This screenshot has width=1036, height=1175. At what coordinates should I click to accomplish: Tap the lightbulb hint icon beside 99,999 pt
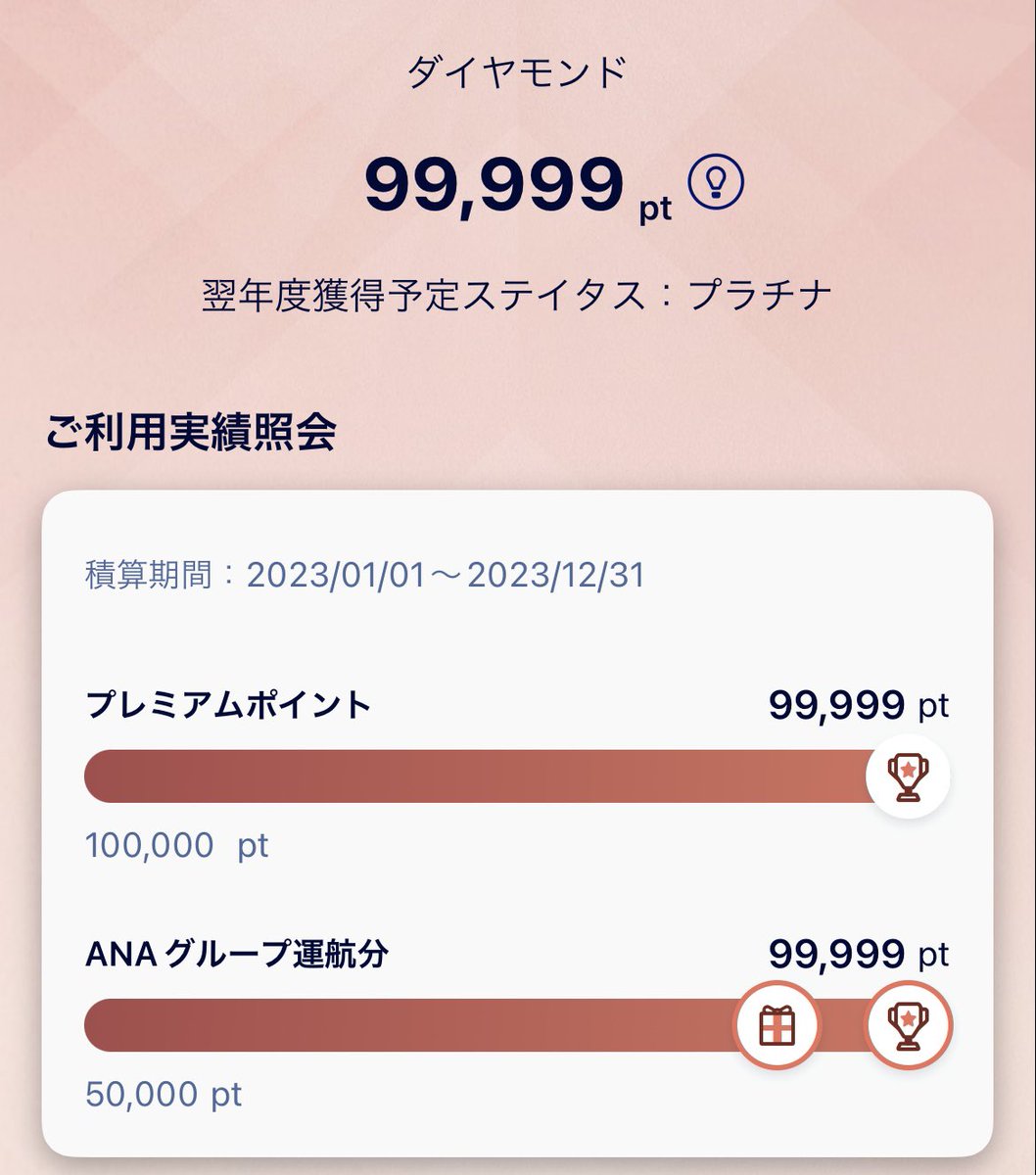pos(716,182)
